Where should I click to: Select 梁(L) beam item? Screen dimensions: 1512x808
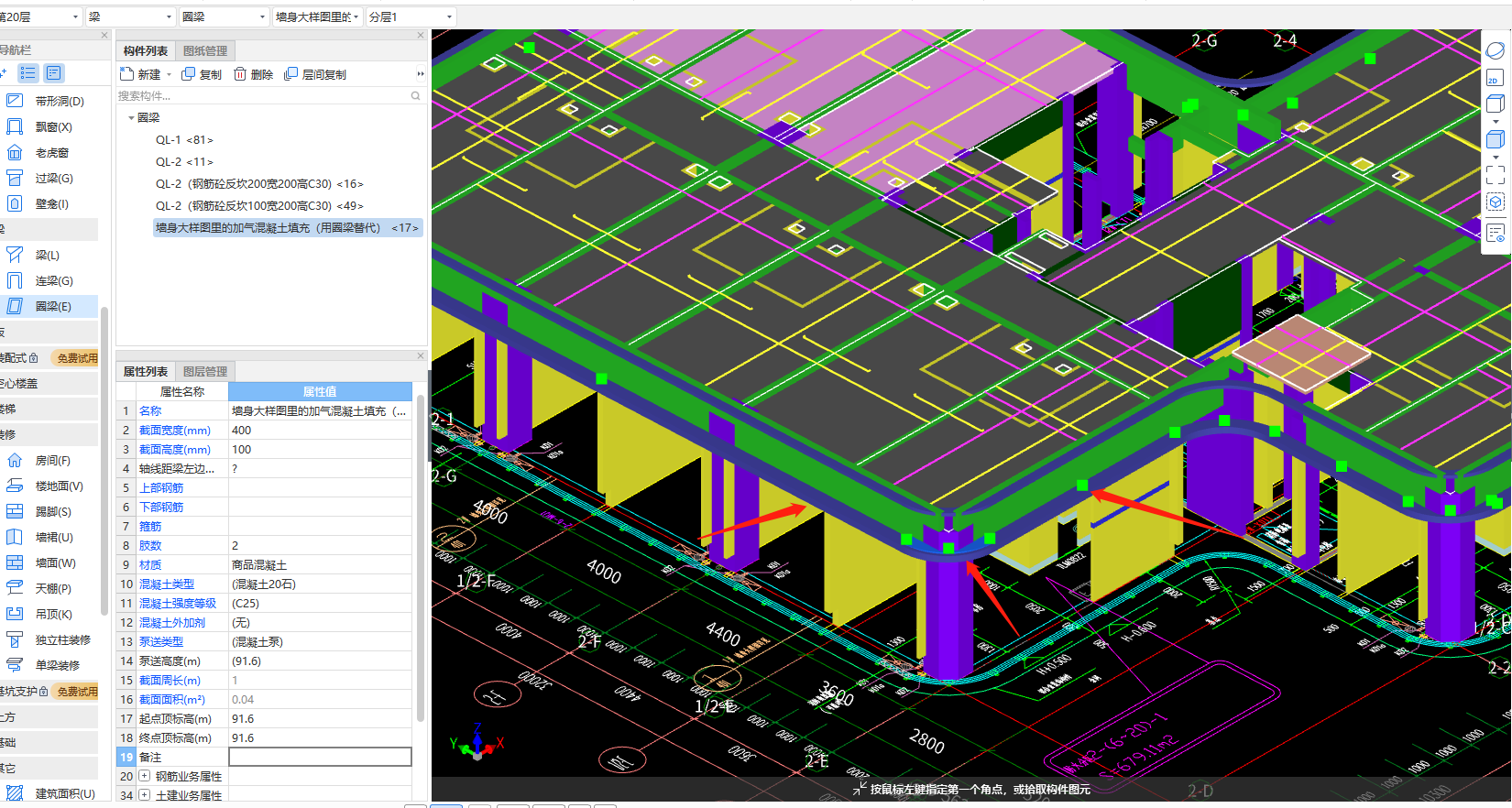(49, 255)
